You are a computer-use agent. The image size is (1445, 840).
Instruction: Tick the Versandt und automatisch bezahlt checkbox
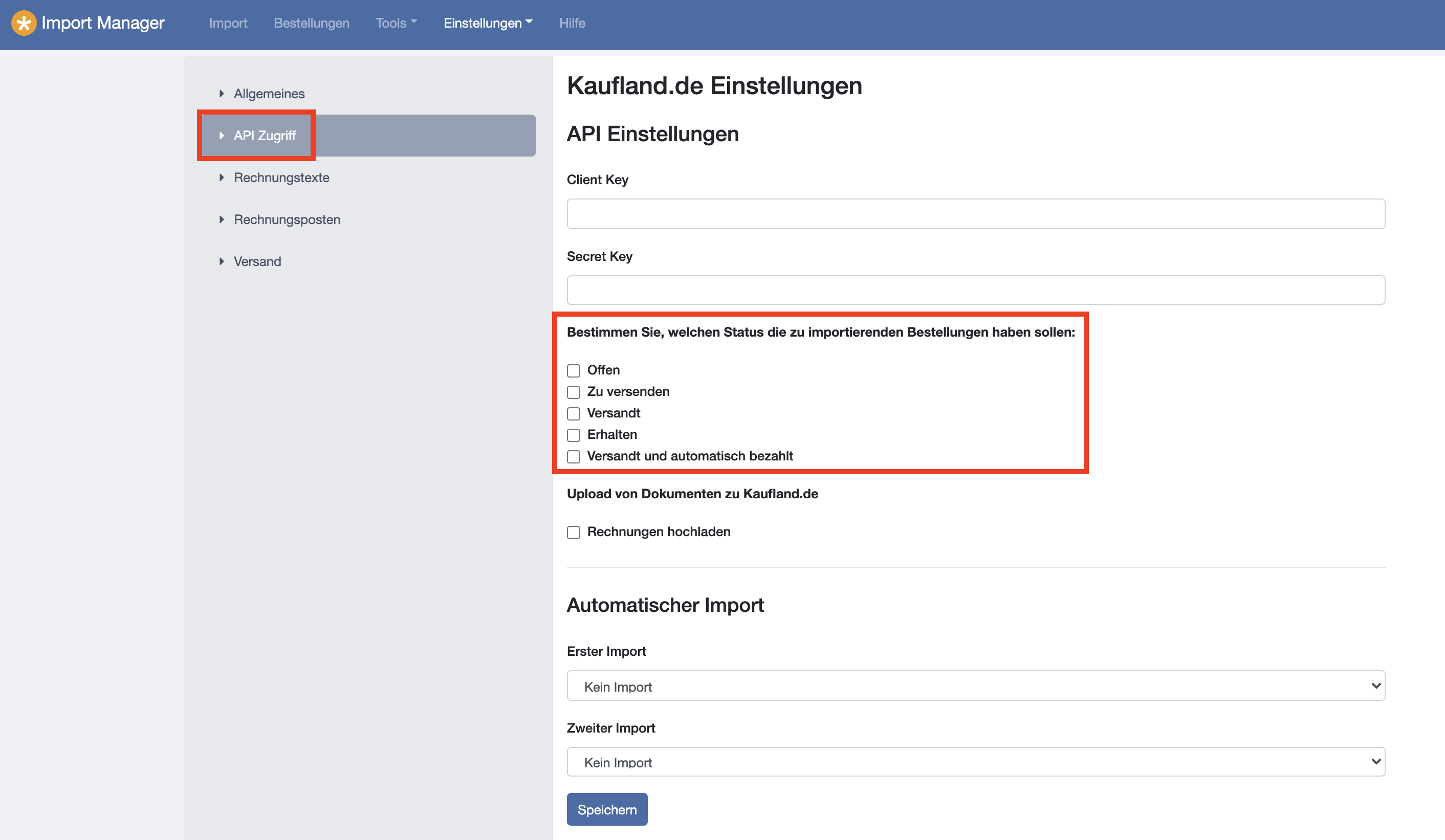(x=574, y=456)
